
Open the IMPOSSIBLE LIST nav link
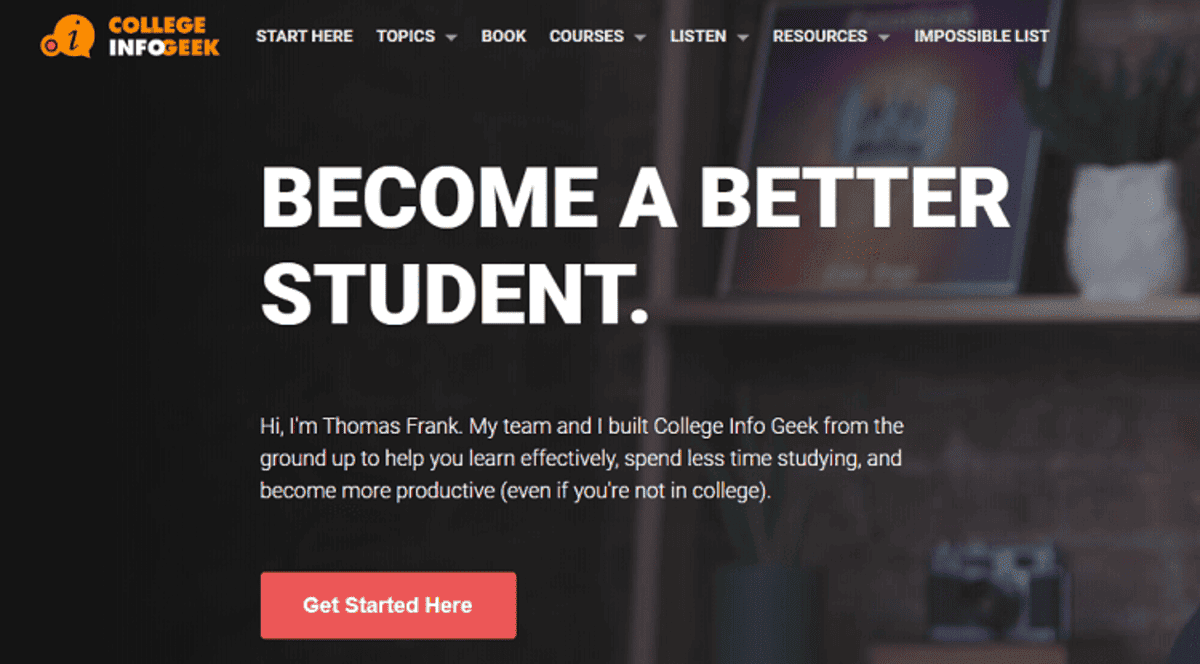click(x=981, y=36)
